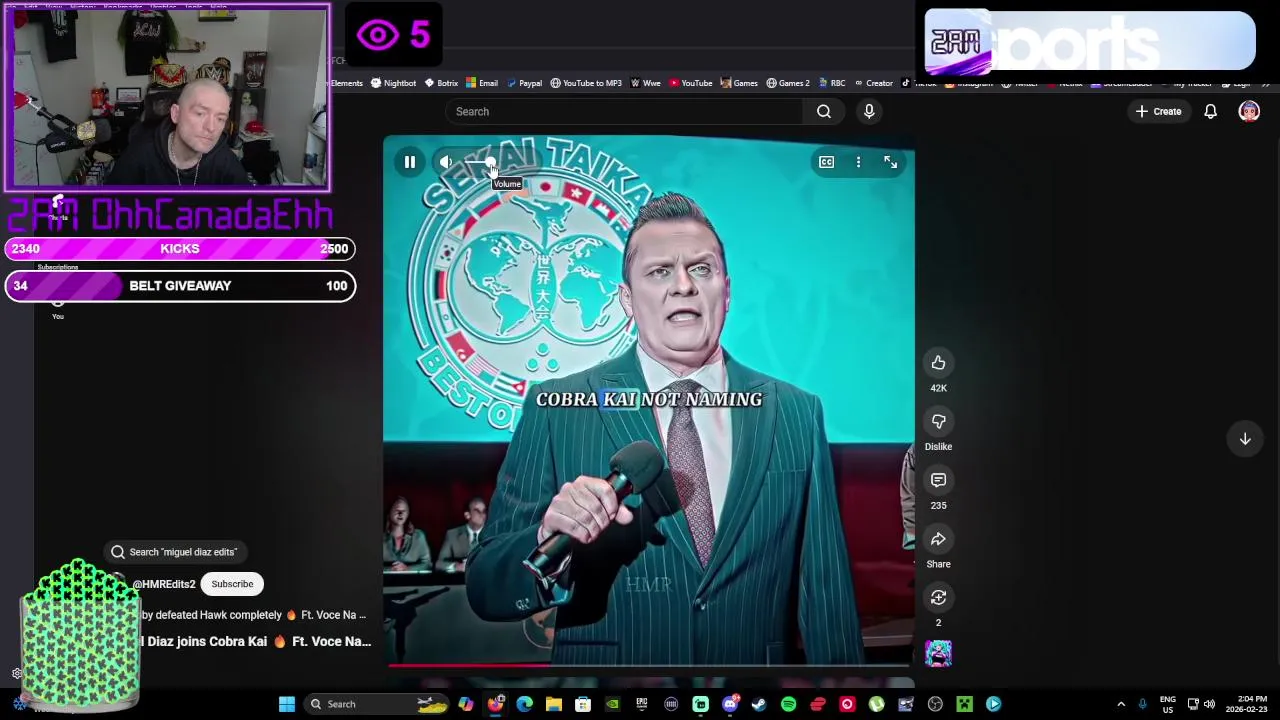Open the Windows Start menu
Screen dimensions: 1280x720
tap(287, 704)
